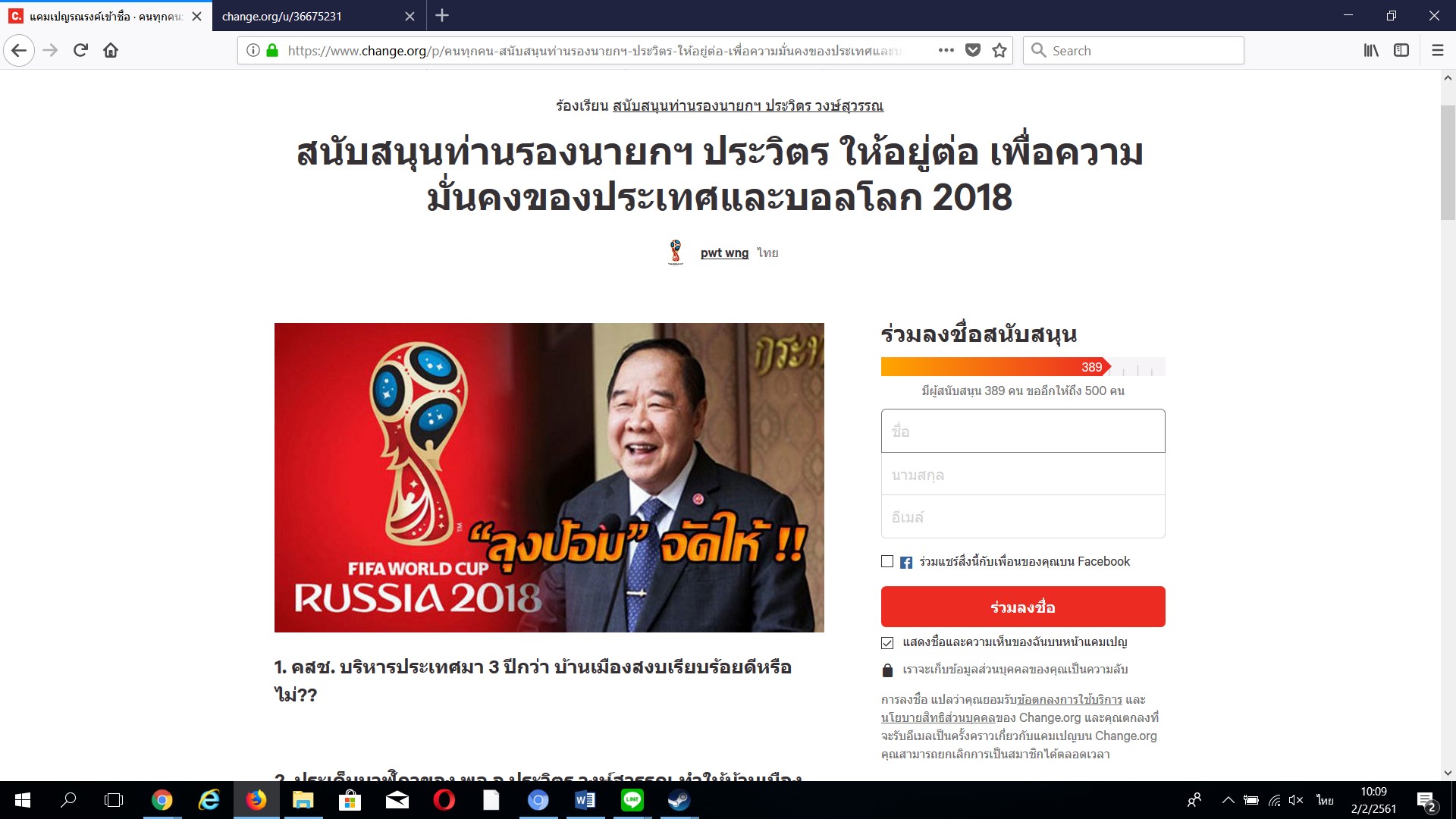This screenshot has height=819, width=1456.
Task: Uncheck show my name on campaign page
Action: coord(887,642)
